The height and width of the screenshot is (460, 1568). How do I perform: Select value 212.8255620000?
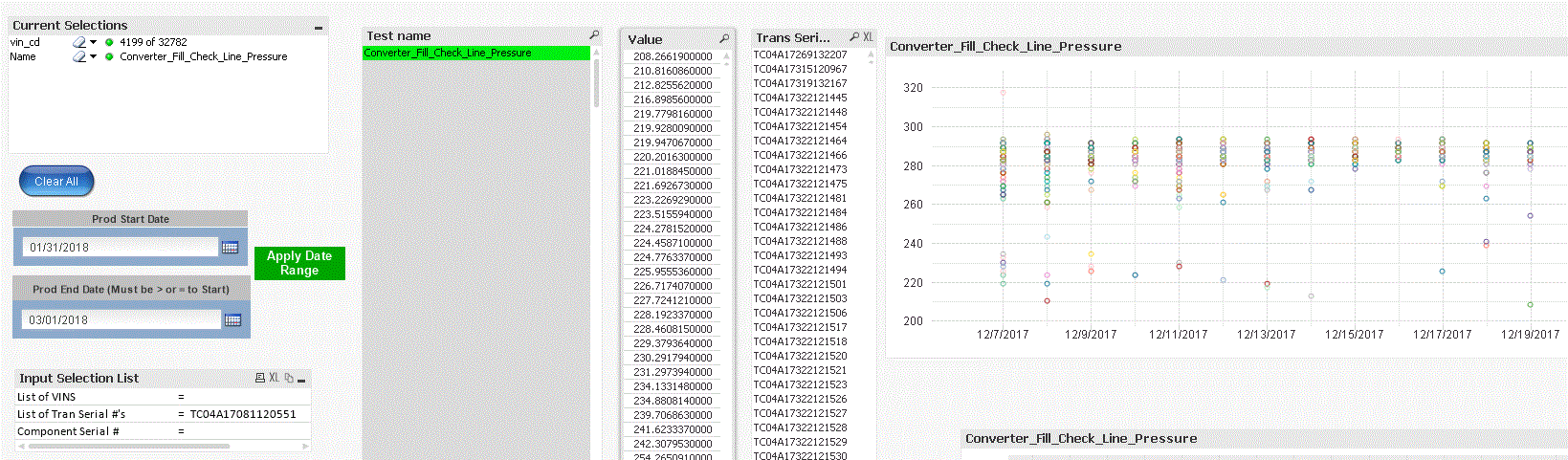(673, 85)
